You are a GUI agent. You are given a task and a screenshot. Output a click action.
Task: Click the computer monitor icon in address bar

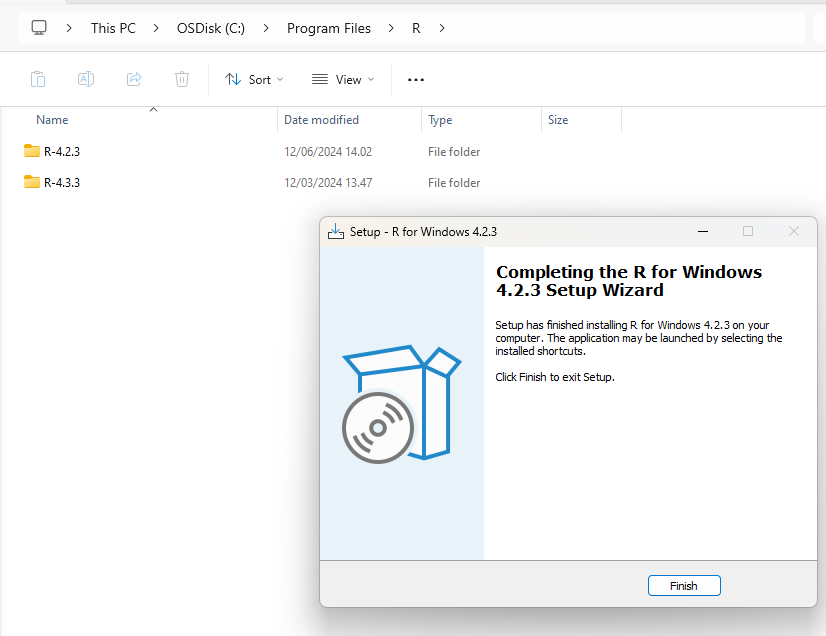[39, 28]
